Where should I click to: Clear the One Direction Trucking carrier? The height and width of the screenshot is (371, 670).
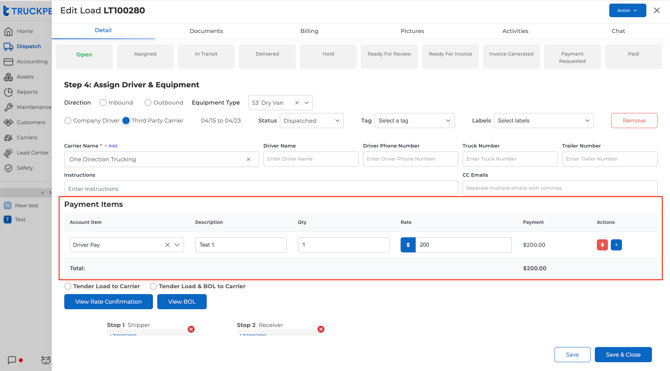(248, 159)
